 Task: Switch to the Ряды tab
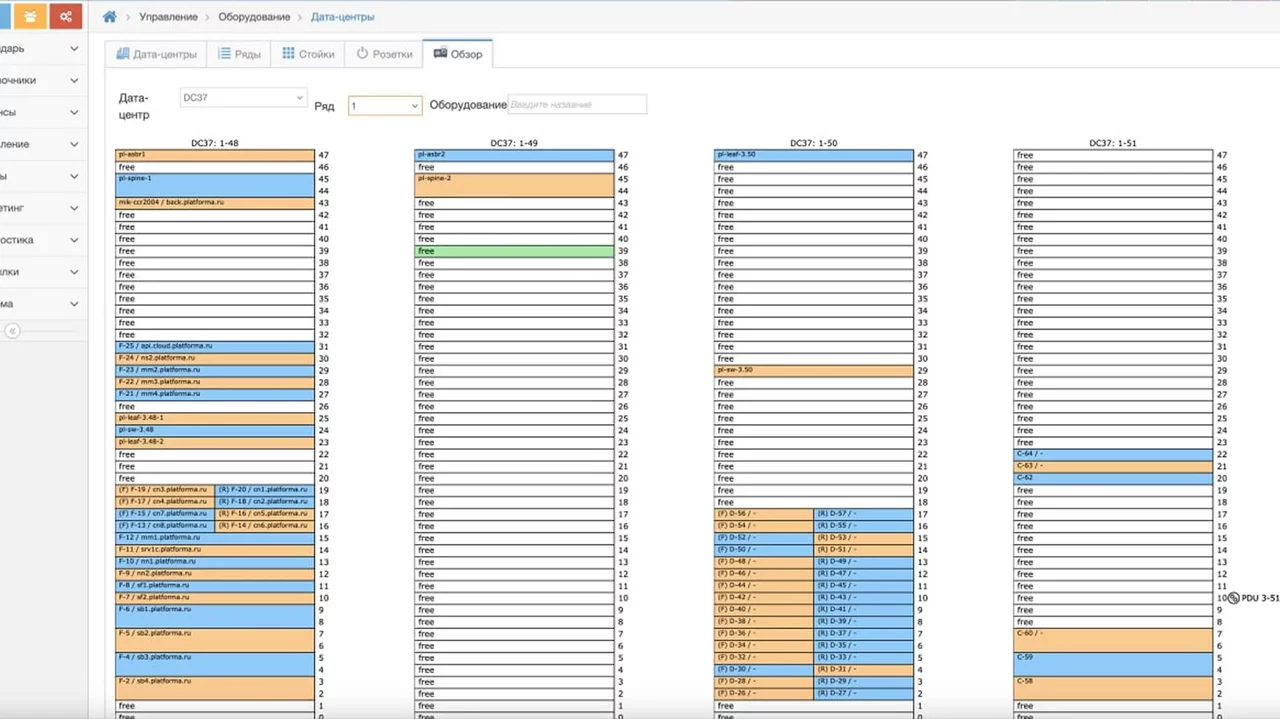click(x=239, y=54)
